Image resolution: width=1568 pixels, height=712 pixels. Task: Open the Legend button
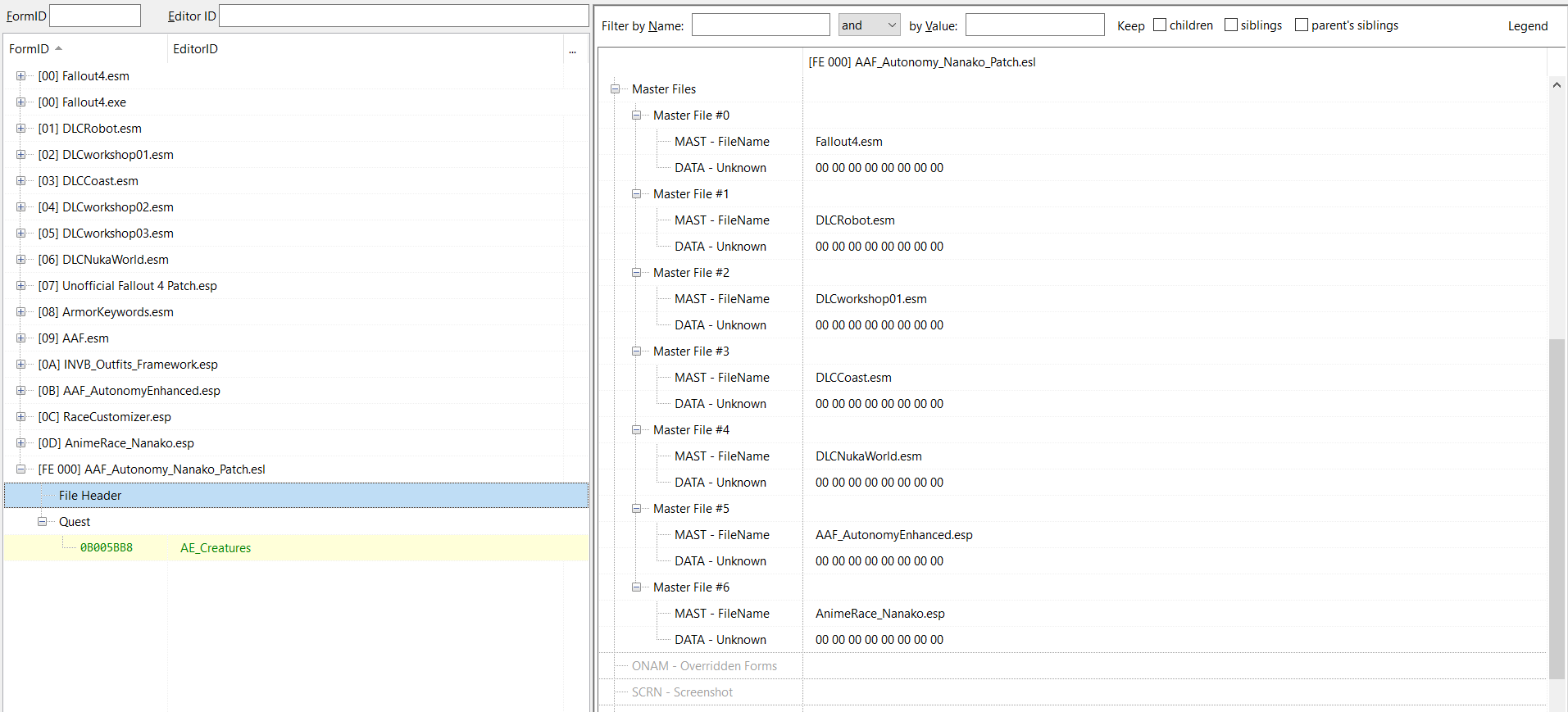1528,25
